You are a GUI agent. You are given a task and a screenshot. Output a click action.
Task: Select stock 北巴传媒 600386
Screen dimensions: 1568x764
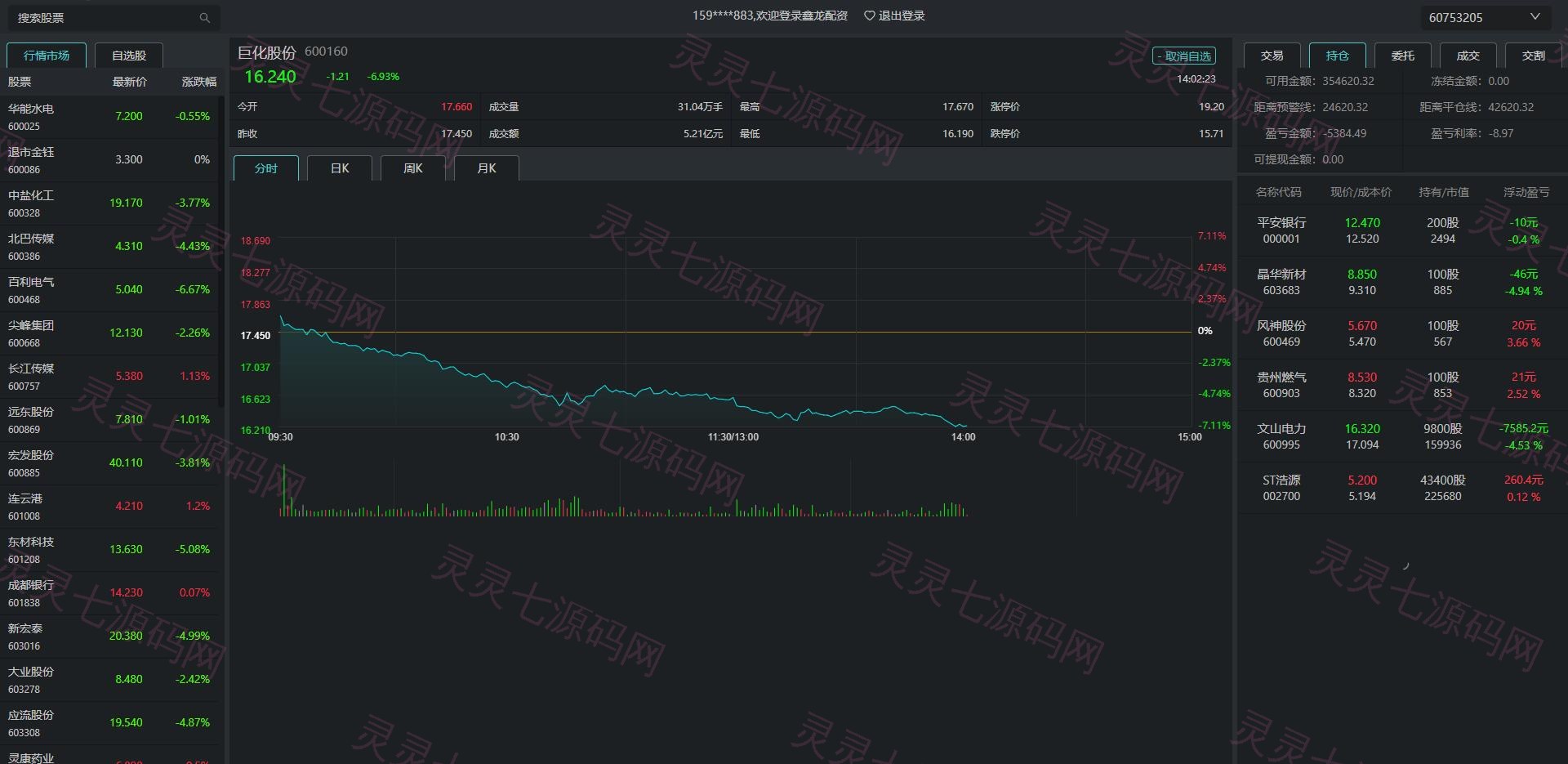pyautogui.click(x=109, y=247)
